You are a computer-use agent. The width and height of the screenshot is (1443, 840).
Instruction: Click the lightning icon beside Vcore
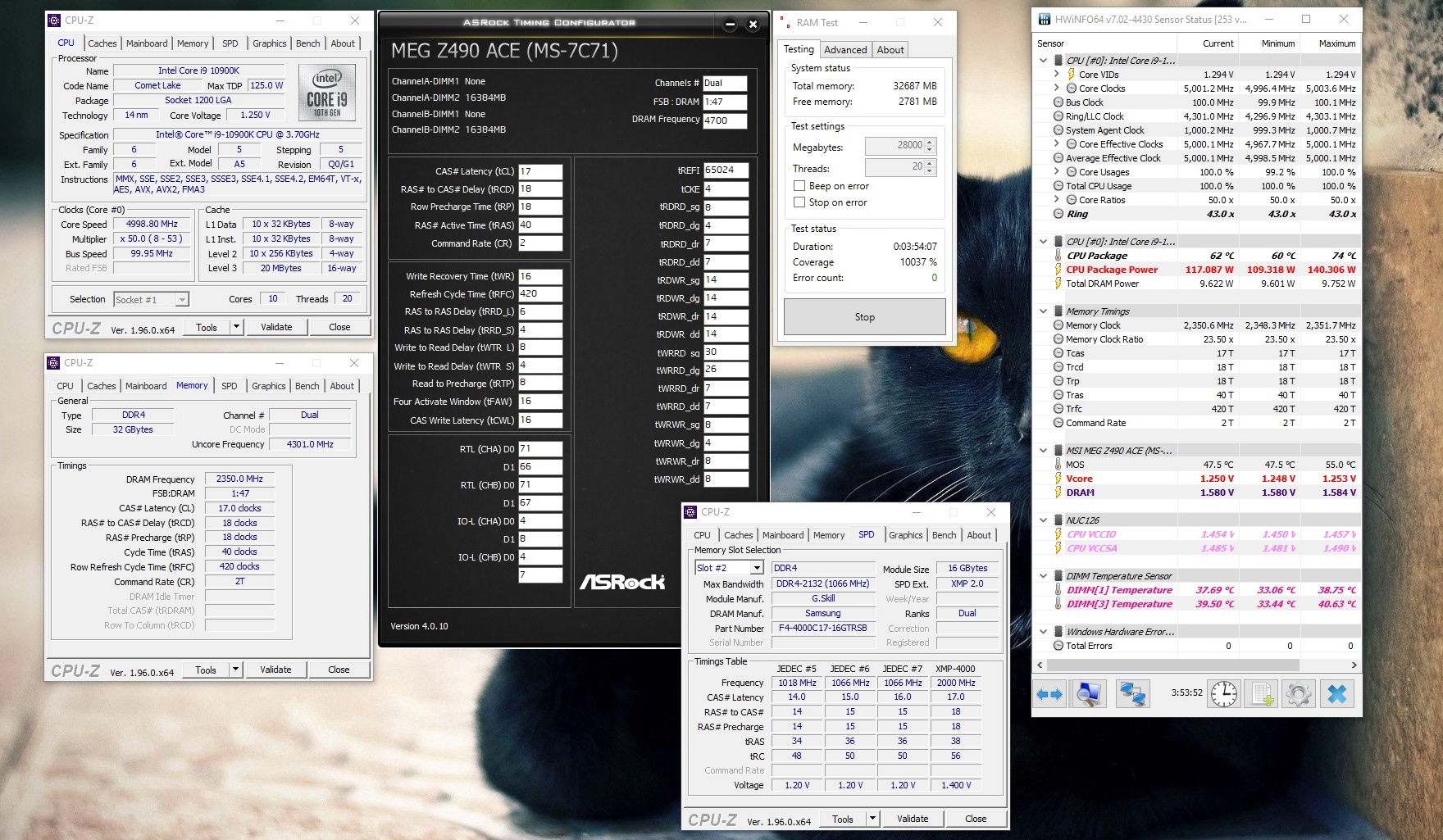click(x=1058, y=479)
